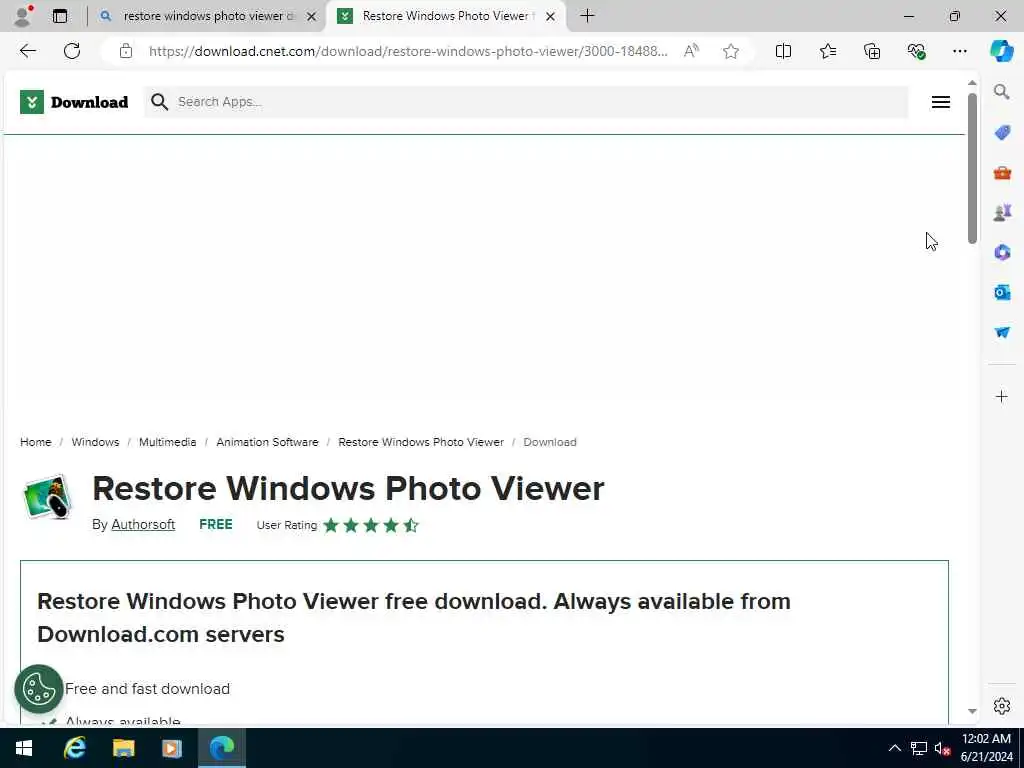The width and height of the screenshot is (1024, 768).
Task: Close the search results tab
Action: tap(312, 16)
